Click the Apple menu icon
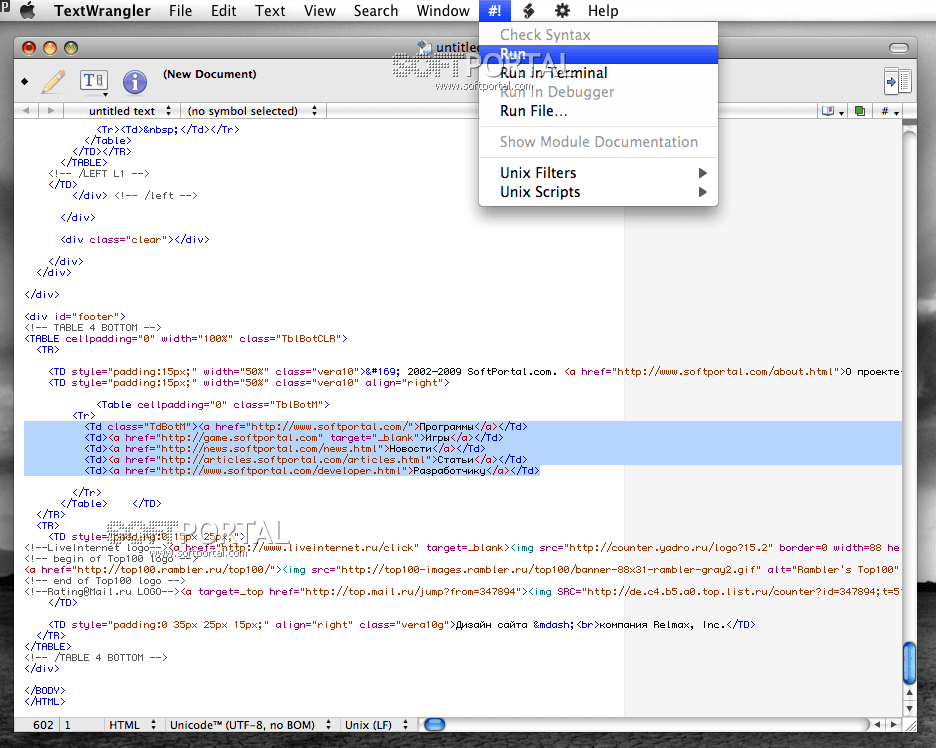 [27, 11]
